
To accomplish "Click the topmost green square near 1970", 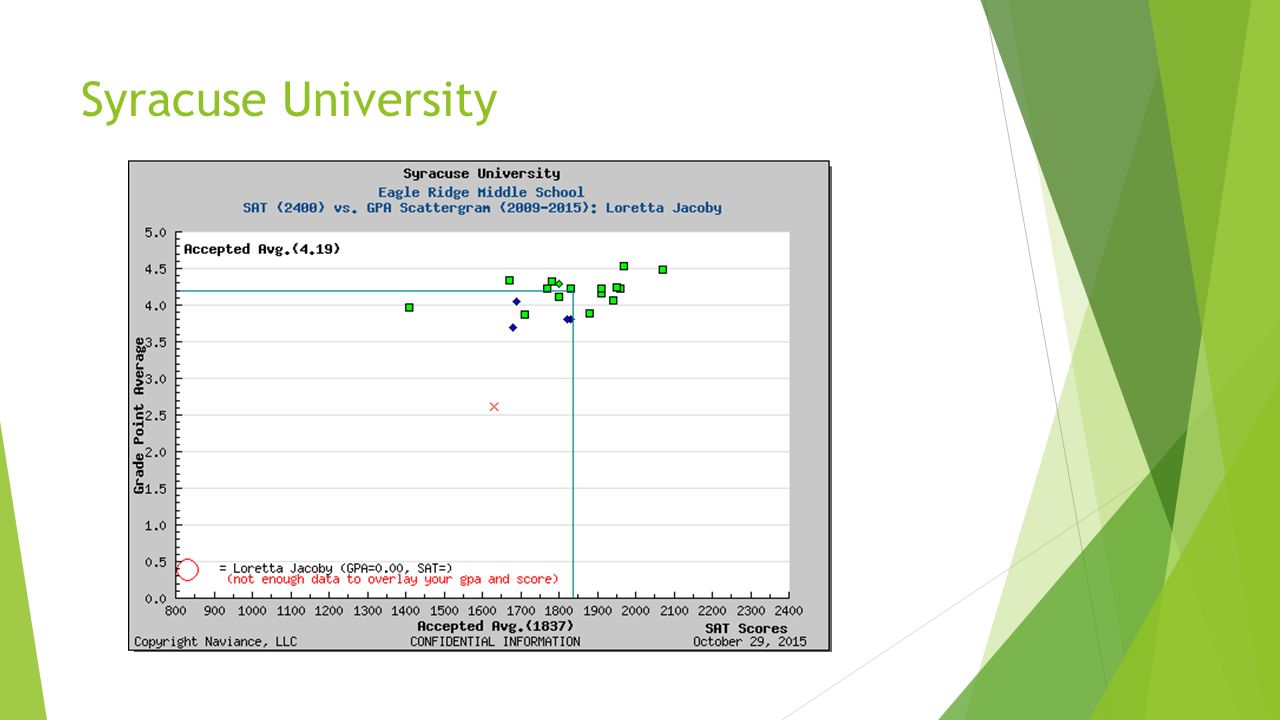I will (623, 266).
